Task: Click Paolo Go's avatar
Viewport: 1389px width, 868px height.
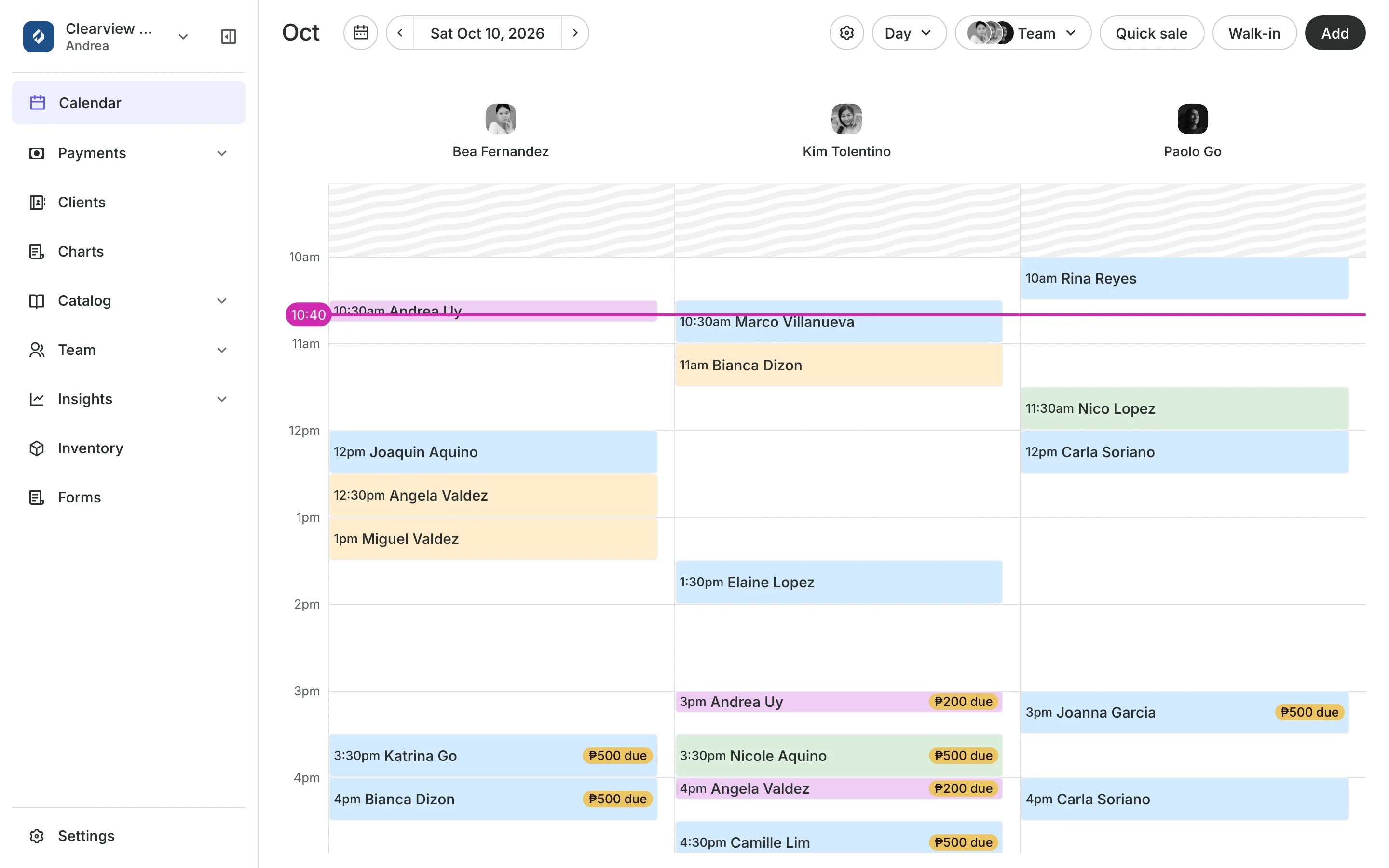Action: (1193, 119)
